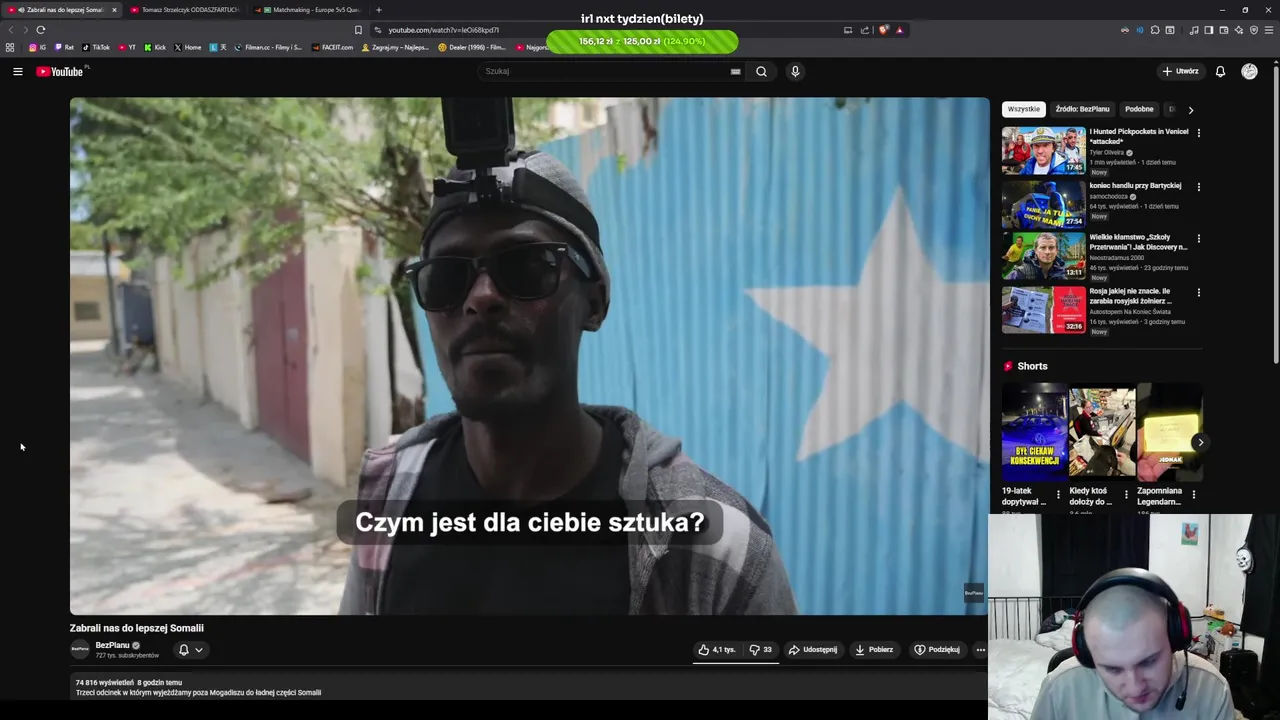This screenshot has width=1280, height=720.
Task: Open options for Rosja jakiej nie znacie video
Action: point(1198,292)
